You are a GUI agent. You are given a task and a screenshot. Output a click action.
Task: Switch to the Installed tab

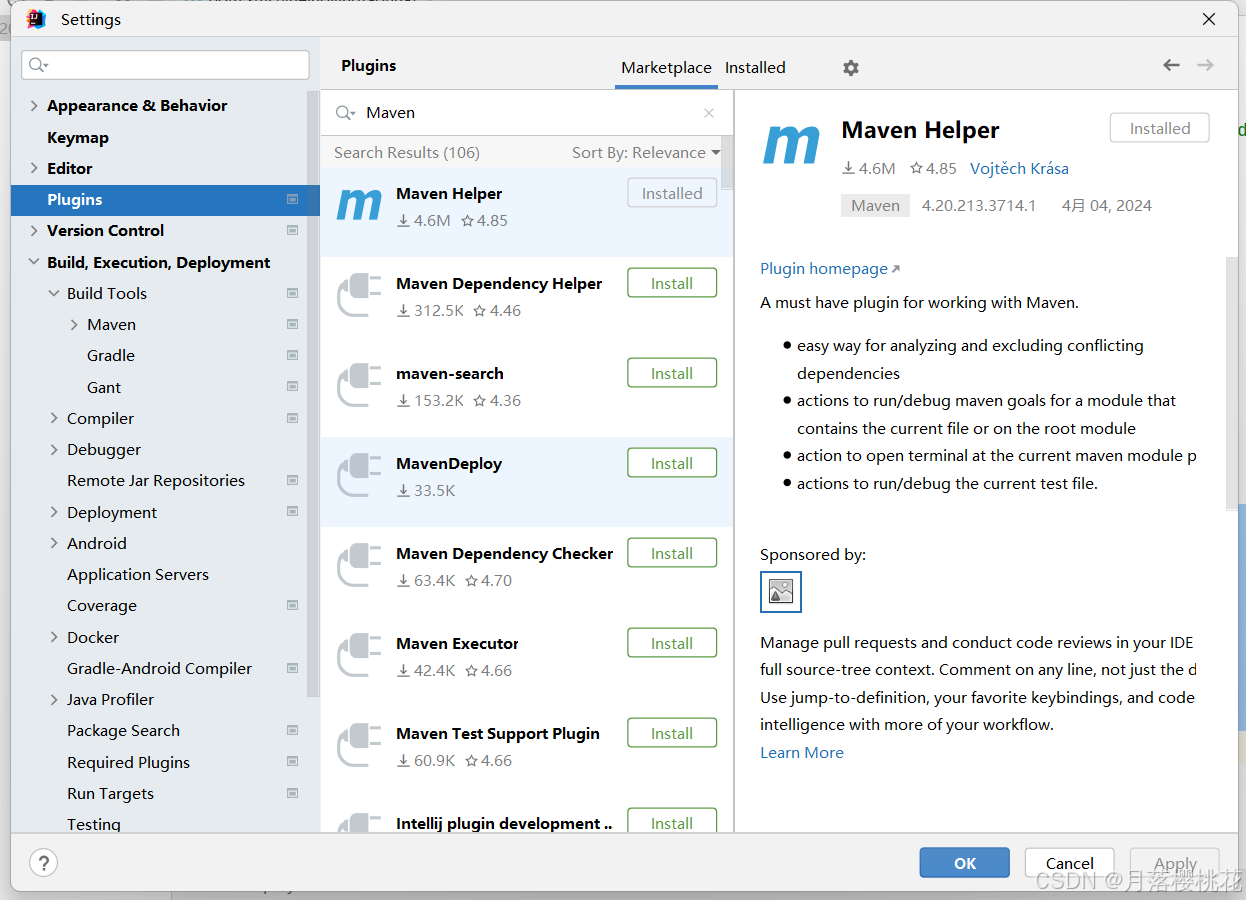(x=755, y=68)
